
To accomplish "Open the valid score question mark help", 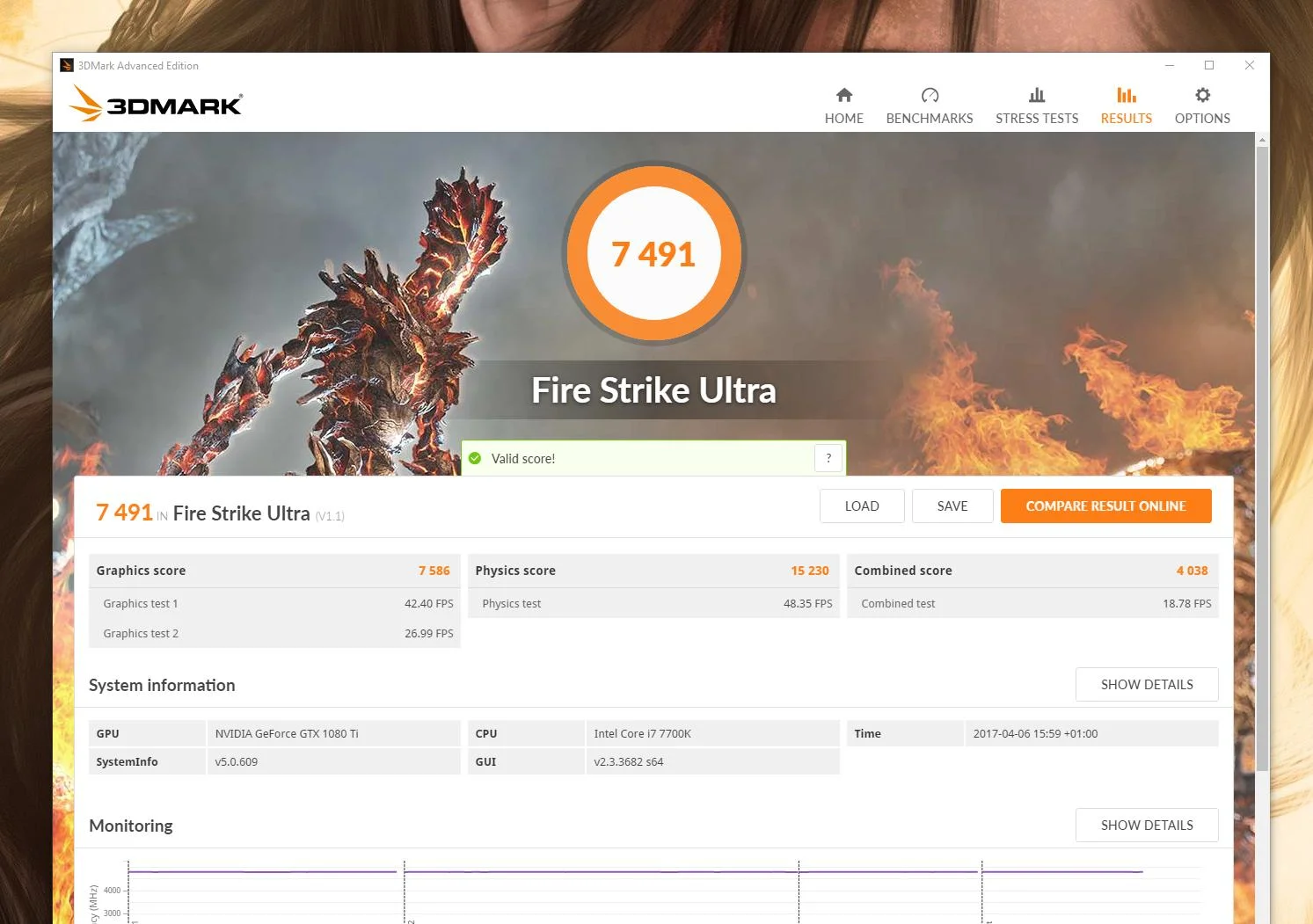I will click(x=828, y=458).
